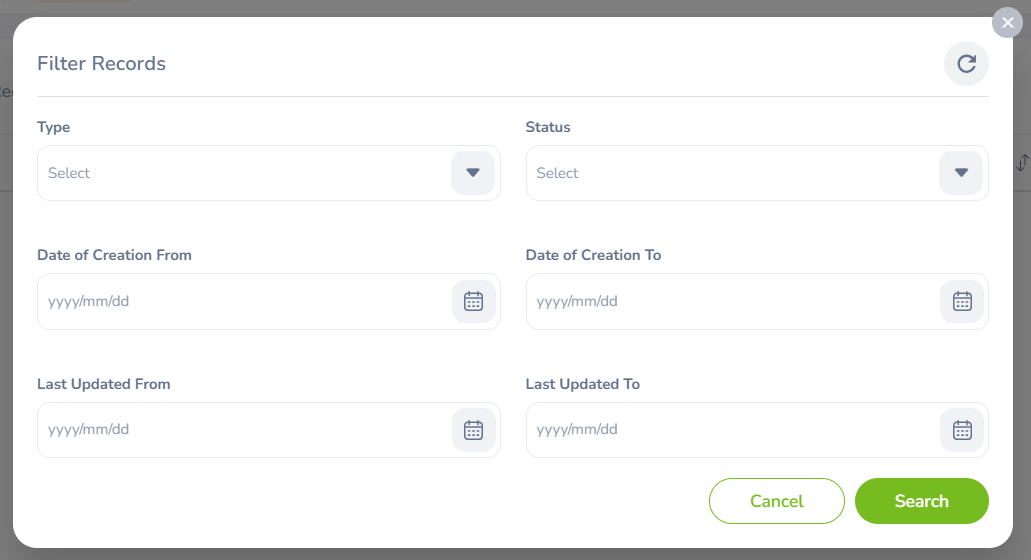Click the Type field label text

tap(54, 127)
